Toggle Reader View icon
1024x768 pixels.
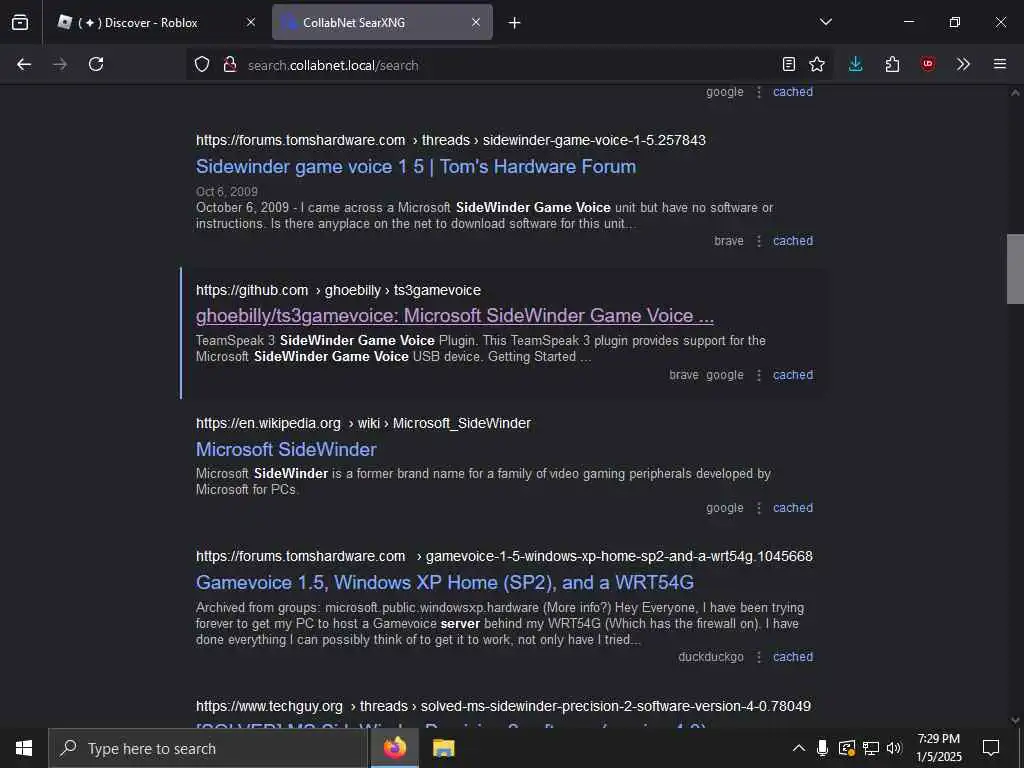pyautogui.click(x=789, y=64)
